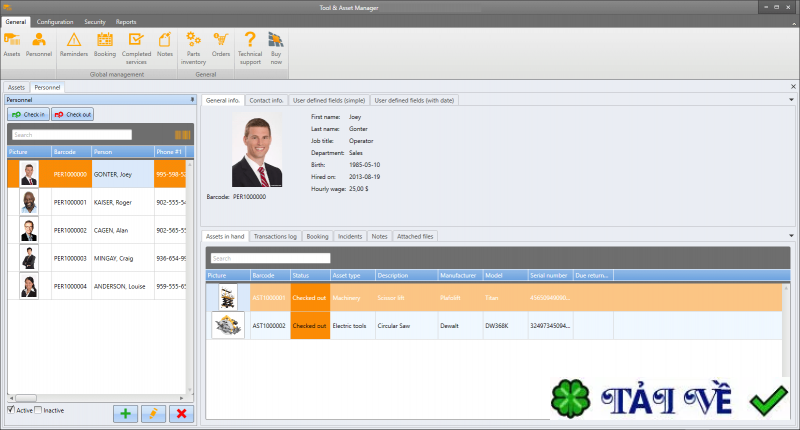Viewport: 800px width, 430px height.
Task: Open Parts inventory from ribbon
Action: pyautogui.click(x=193, y=44)
